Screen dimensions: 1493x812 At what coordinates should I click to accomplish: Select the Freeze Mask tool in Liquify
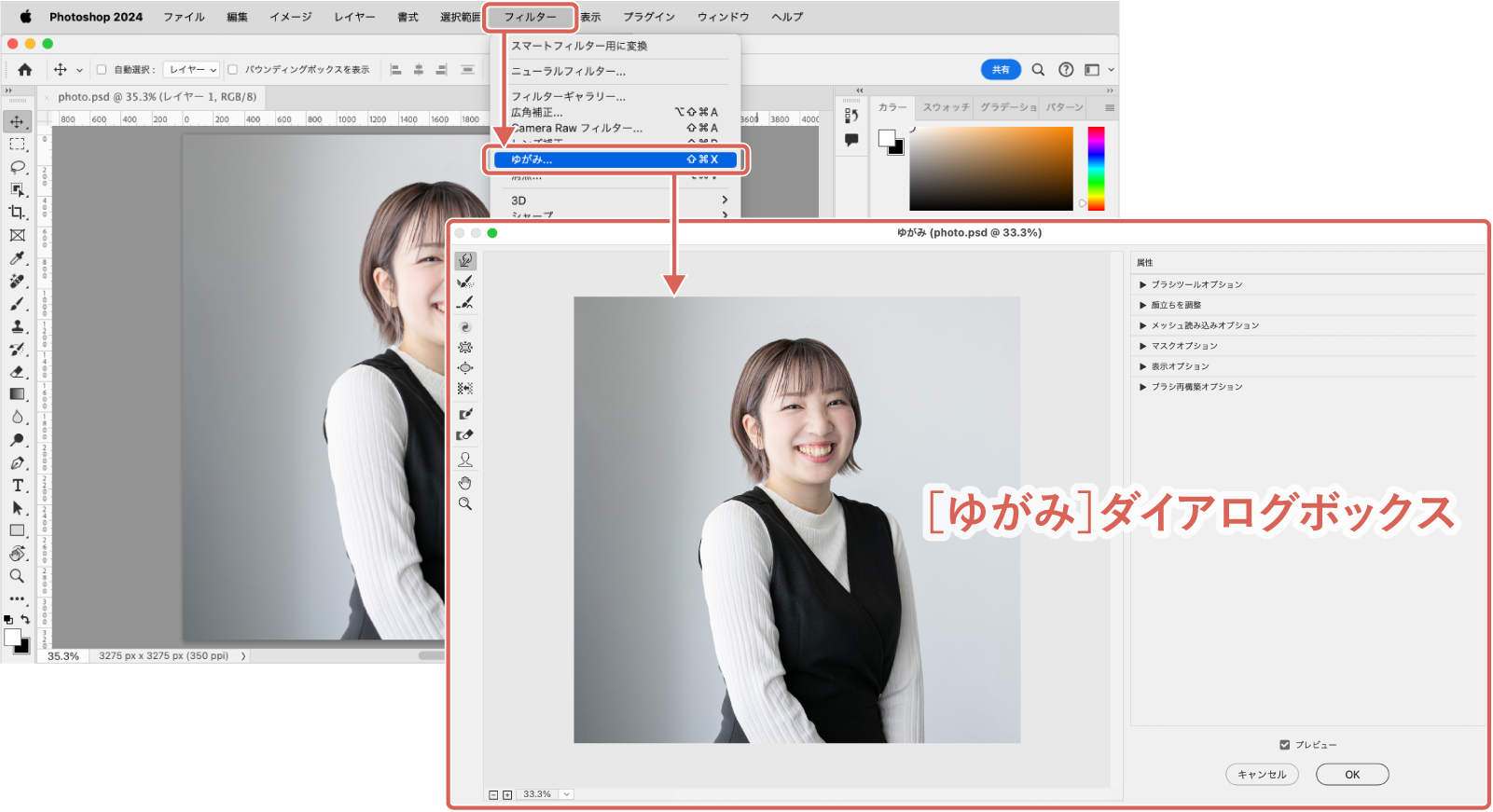465,414
